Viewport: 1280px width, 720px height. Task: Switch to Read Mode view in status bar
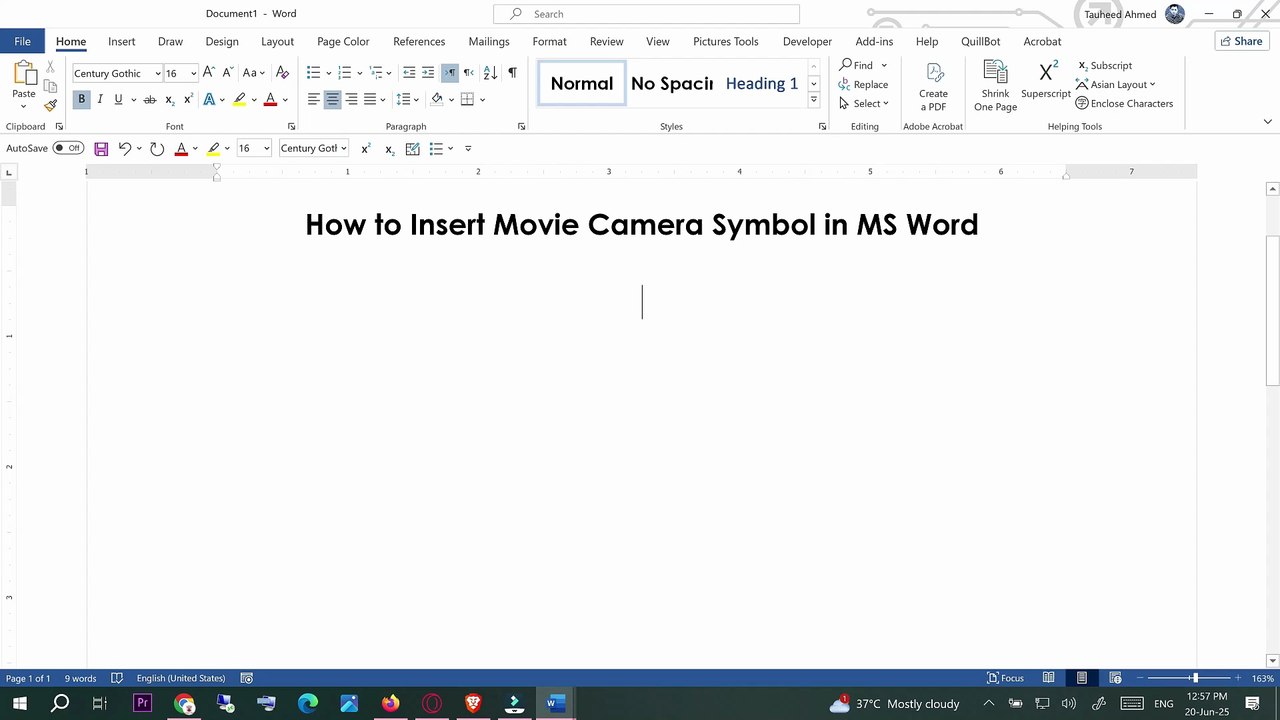[x=1048, y=678]
